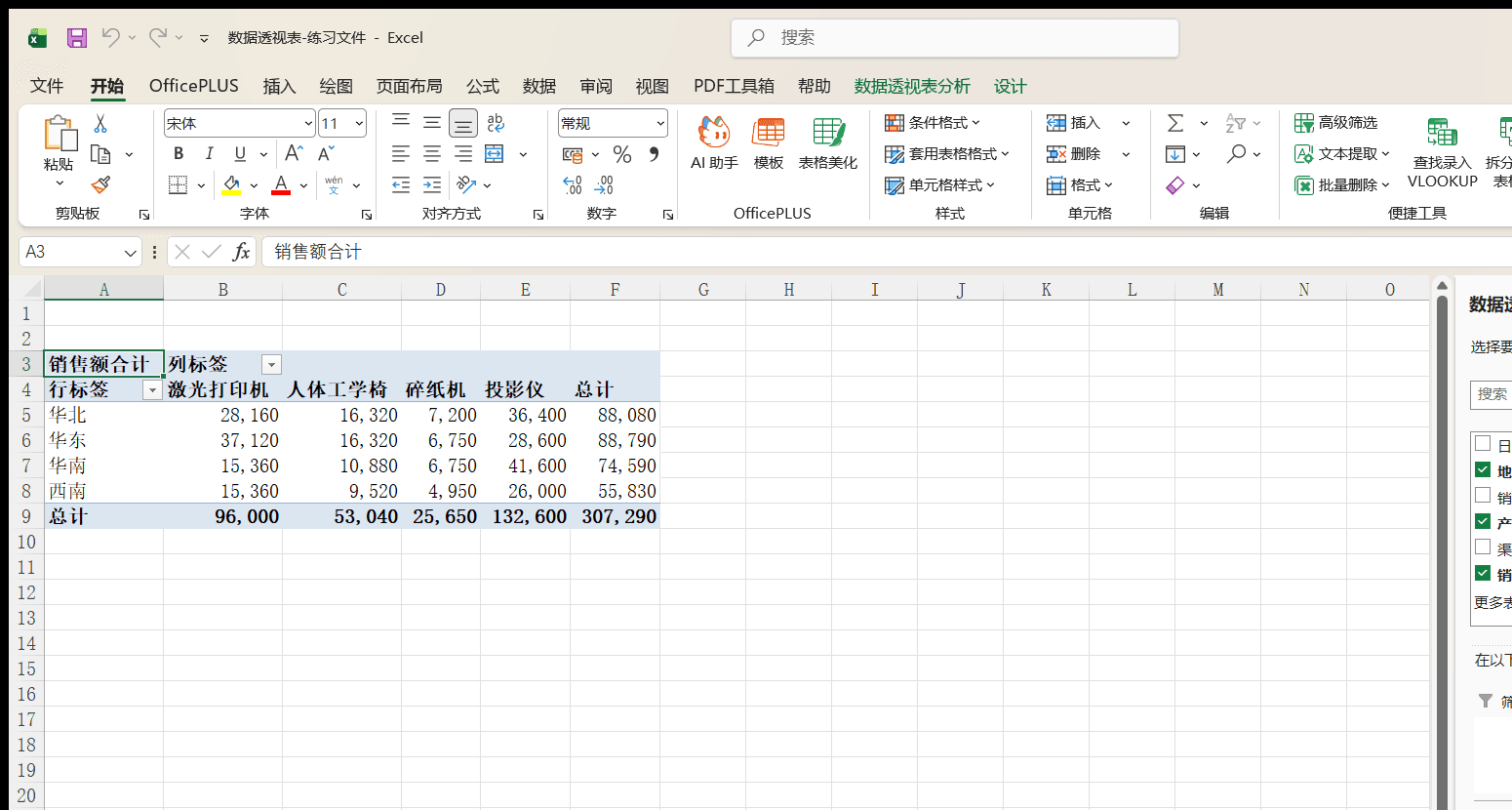This screenshot has width=1512, height=810.
Task: Expand the Name Box dropdown
Action: coord(131,253)
